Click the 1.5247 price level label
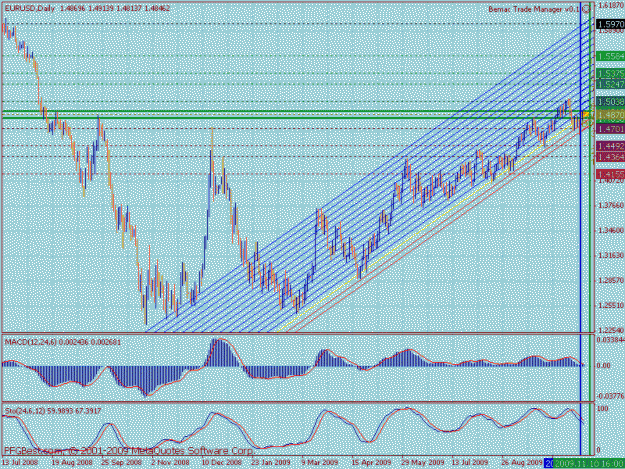Viewport: 625px width, 469px height. pos(611,84)
